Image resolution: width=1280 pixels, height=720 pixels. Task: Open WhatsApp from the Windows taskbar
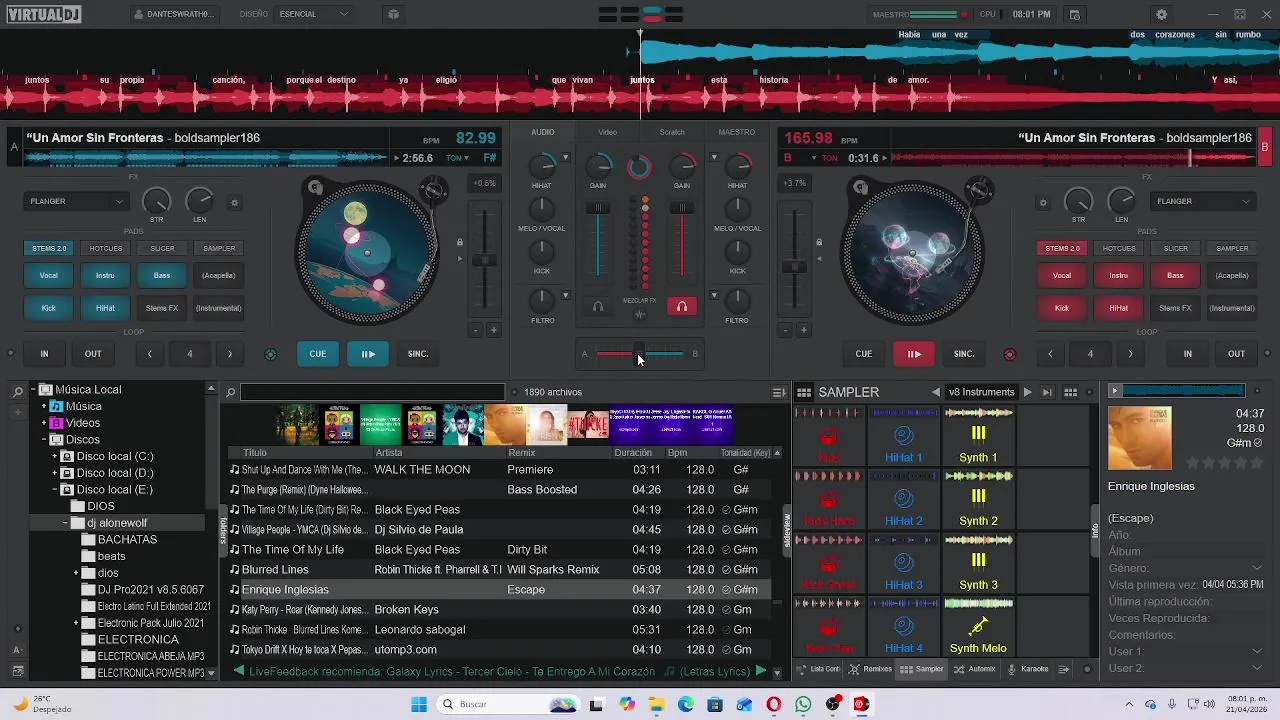(804, 705)
